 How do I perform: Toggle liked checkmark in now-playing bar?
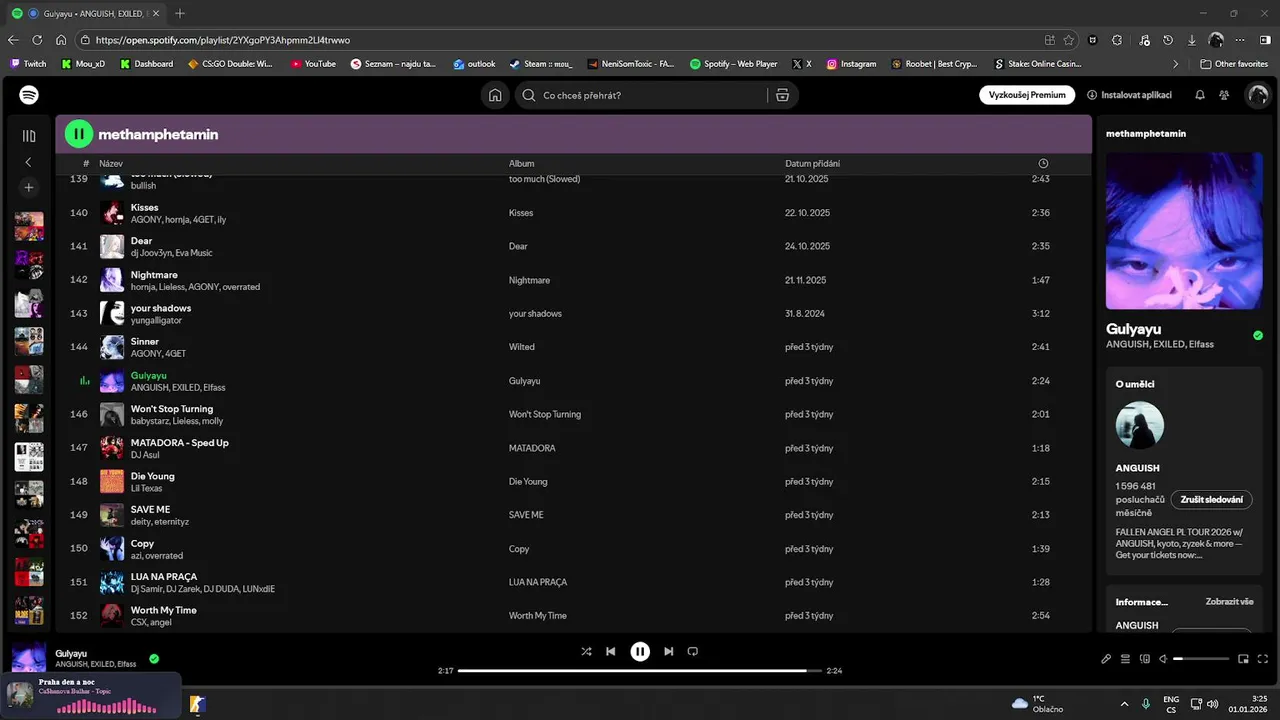[x=154, y=659]
